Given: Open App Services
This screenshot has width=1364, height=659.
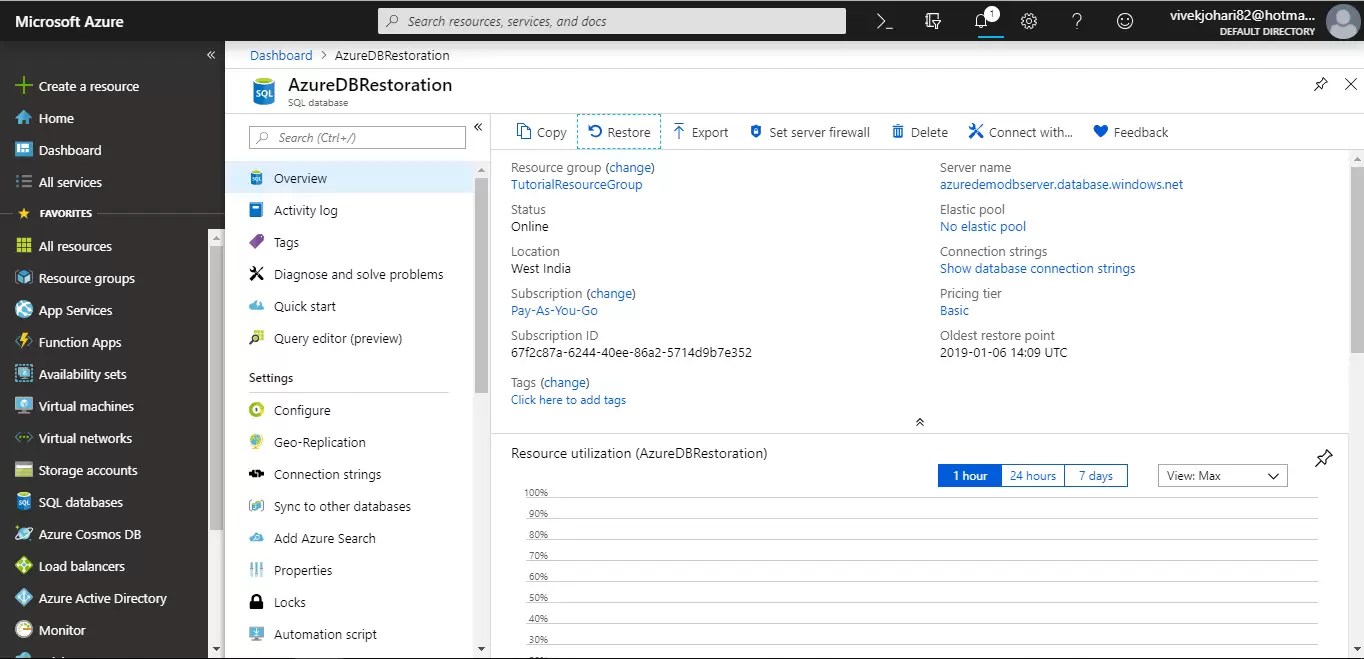Looking at the screenshot, I should 64,310.
